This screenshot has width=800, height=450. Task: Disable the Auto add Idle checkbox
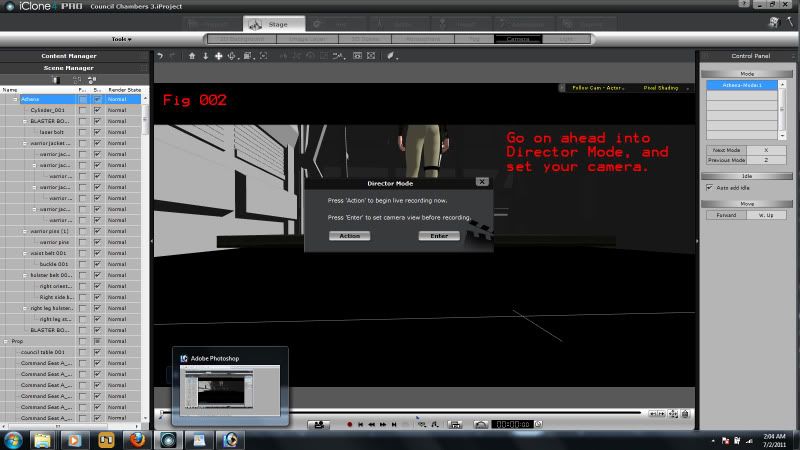point(709,188)
